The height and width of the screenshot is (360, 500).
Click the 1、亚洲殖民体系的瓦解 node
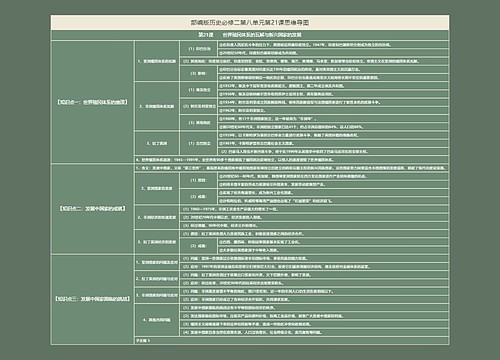pyautogui.click(x=157, y=61)
